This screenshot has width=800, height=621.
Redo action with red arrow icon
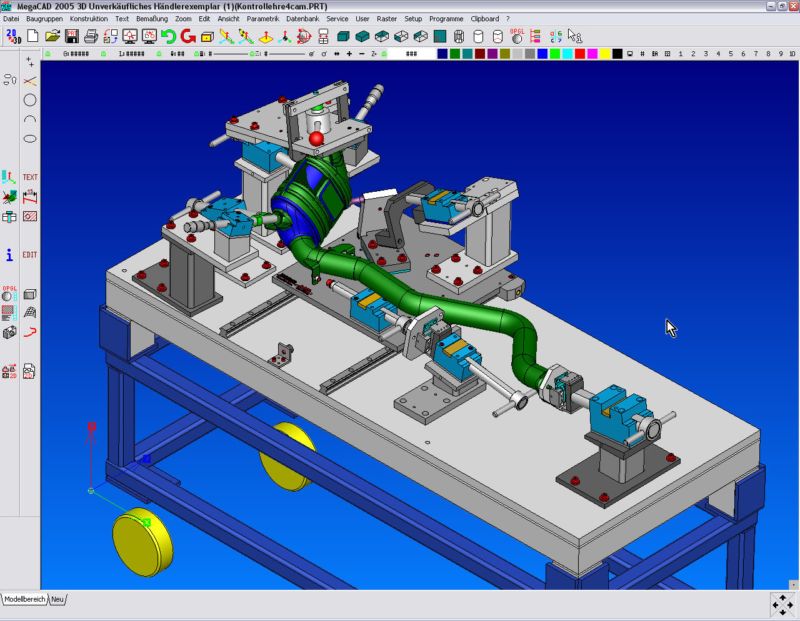click(x=187, y=36)
